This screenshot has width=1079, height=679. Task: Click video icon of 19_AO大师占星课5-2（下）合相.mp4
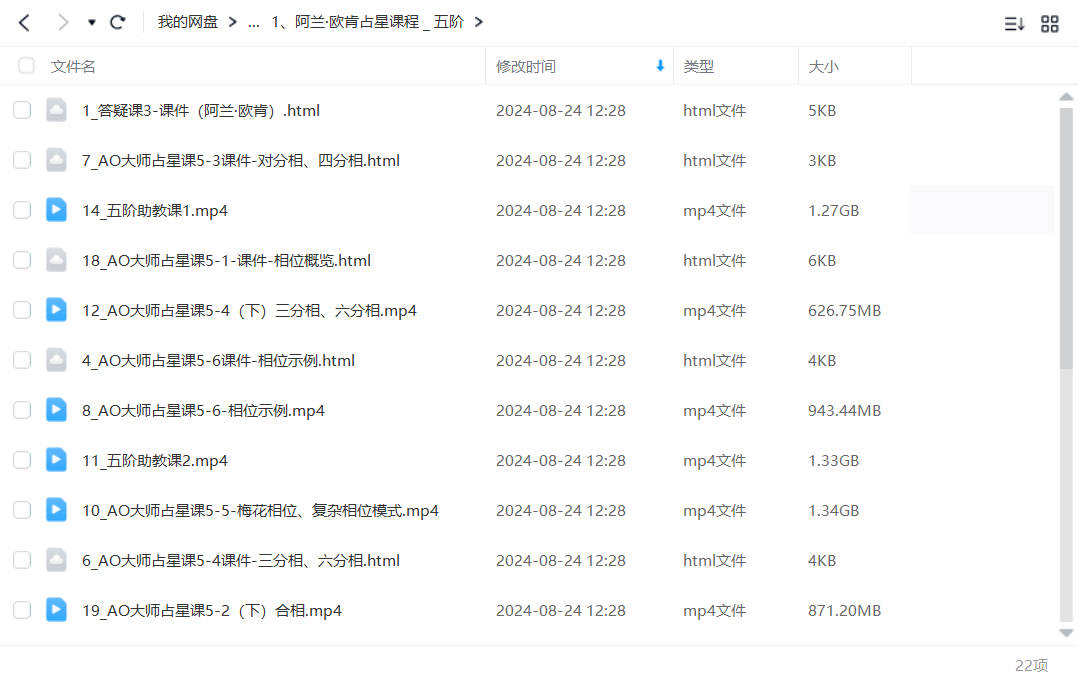click(x=56, y=610)
